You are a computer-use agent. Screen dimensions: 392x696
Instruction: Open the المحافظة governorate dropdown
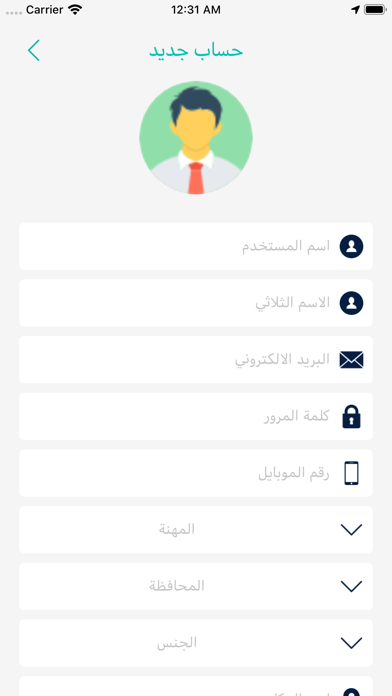pos(196,586)
